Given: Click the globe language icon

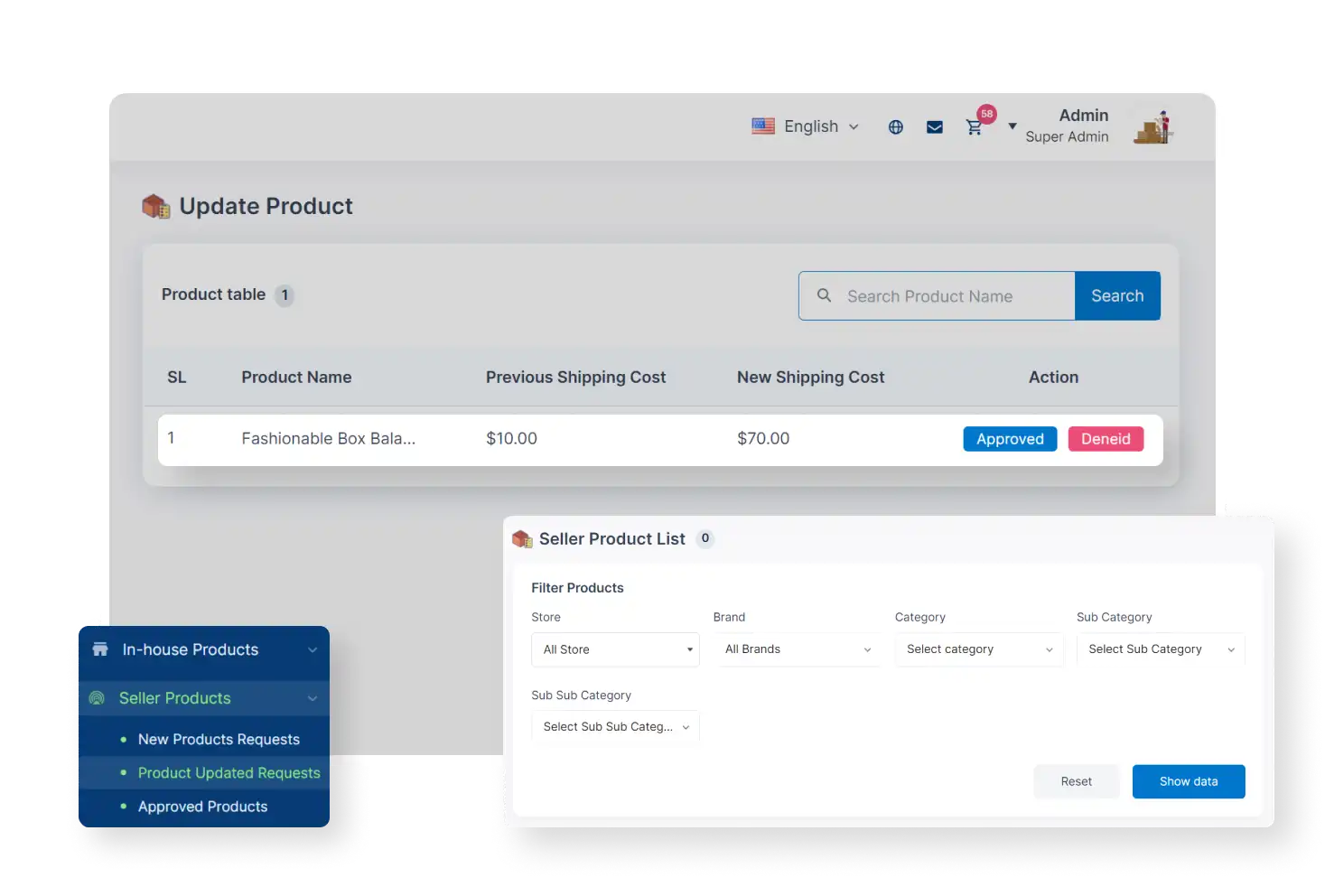Looking at the screenshot, I should 895,126.
